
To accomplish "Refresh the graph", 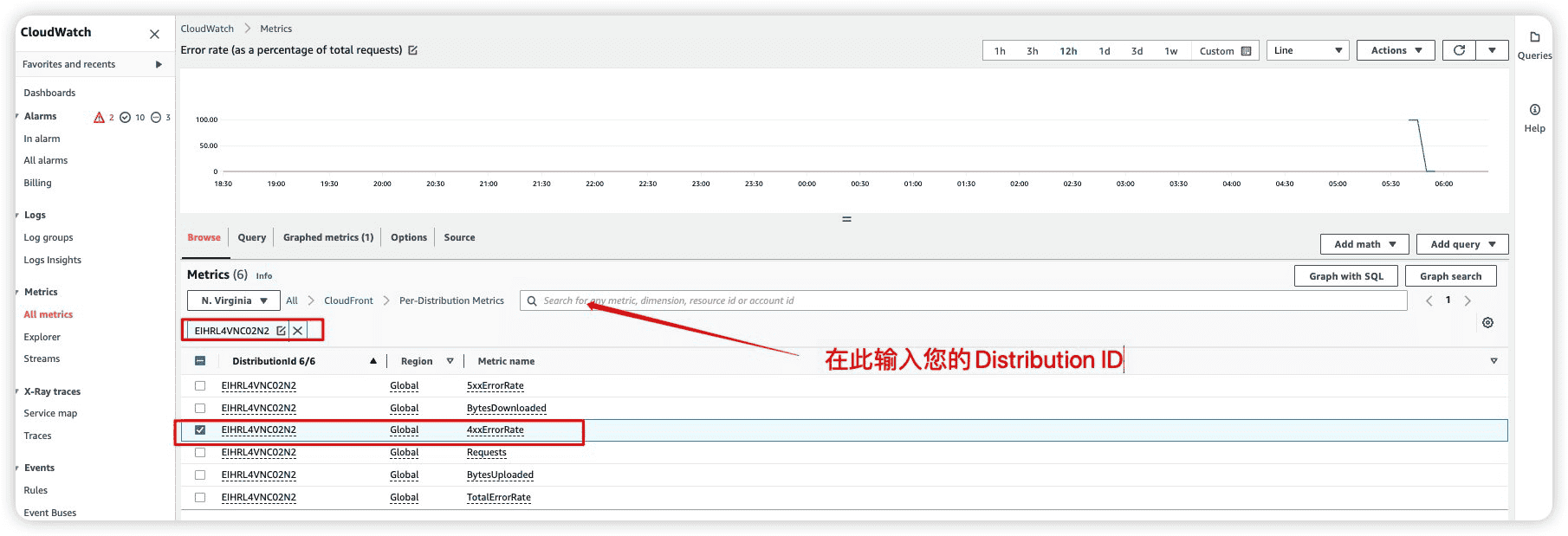I will 1459,50.
